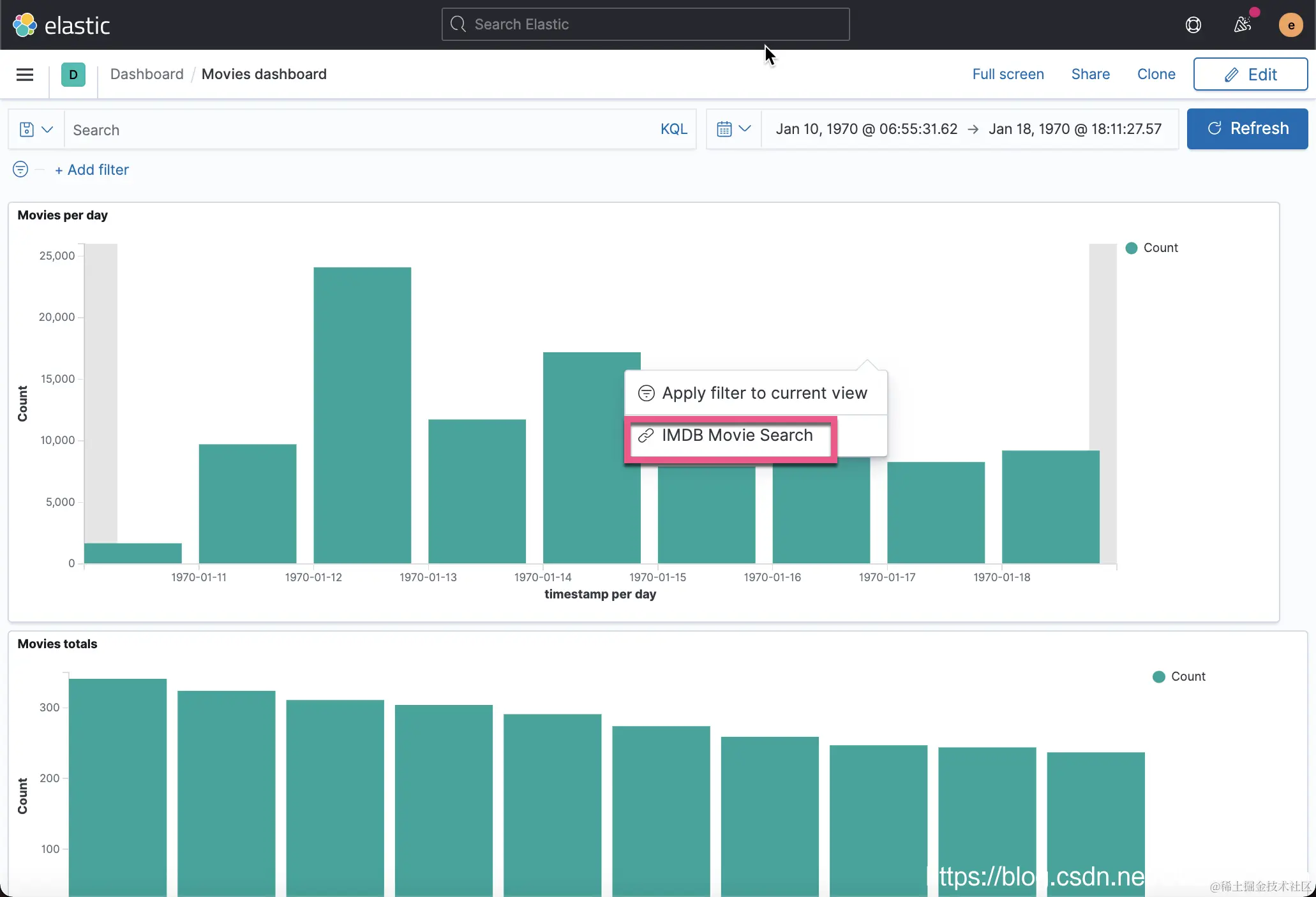Toggle Count legend in Movies per day
Image resolution: width=1316 pixels, height=897 pixels.
1160,248
